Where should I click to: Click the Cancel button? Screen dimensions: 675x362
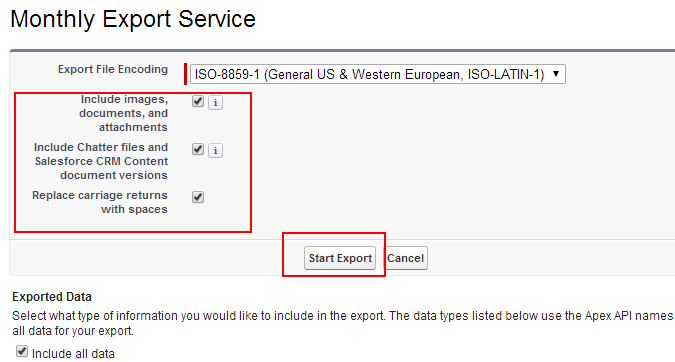tap(405, 258)
